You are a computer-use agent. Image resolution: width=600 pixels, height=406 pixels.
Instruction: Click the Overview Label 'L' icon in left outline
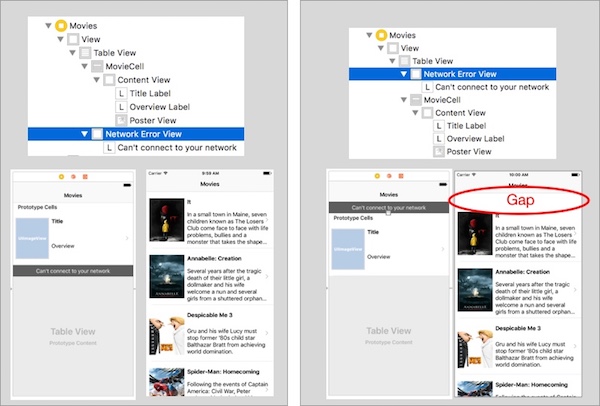pos(121,107)
